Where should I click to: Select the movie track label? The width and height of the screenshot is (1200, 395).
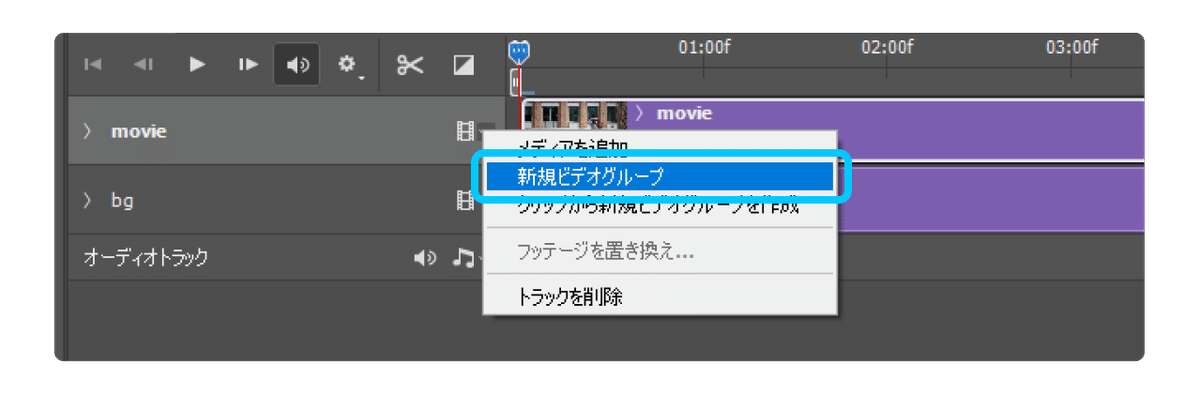click(x=138, y=131)
